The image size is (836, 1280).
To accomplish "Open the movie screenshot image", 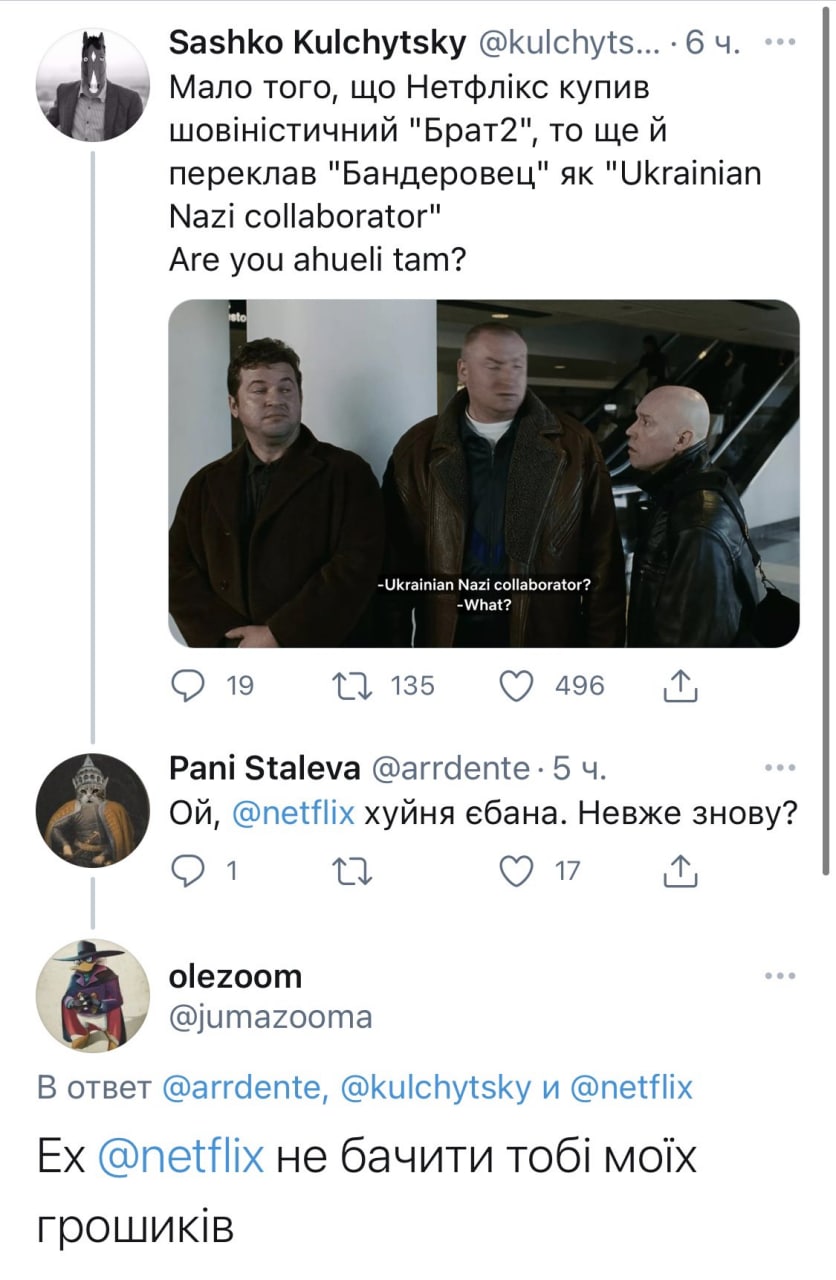I will tap(483, 473).
